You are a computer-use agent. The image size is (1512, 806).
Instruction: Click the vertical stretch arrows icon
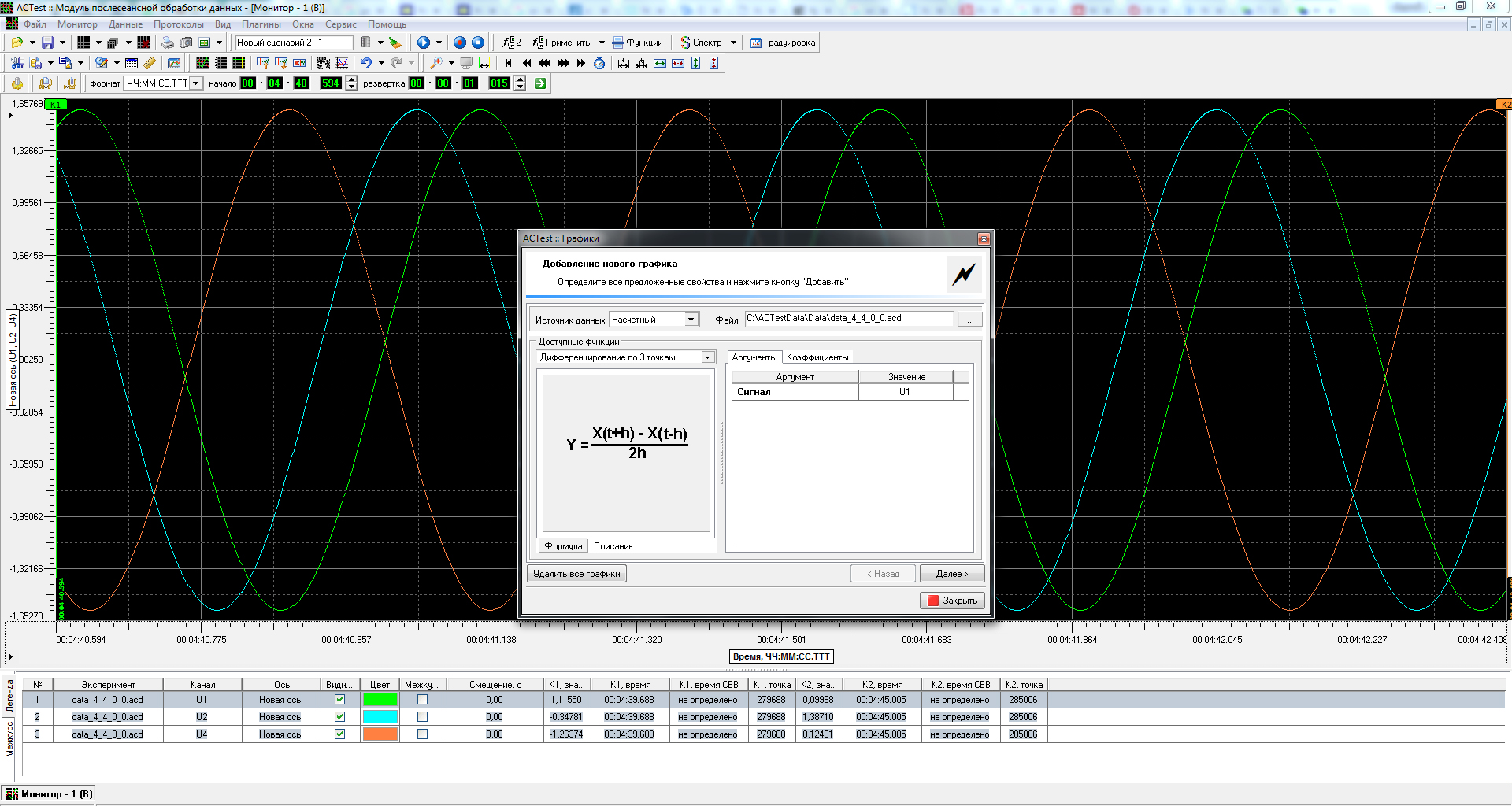[696, 63]
